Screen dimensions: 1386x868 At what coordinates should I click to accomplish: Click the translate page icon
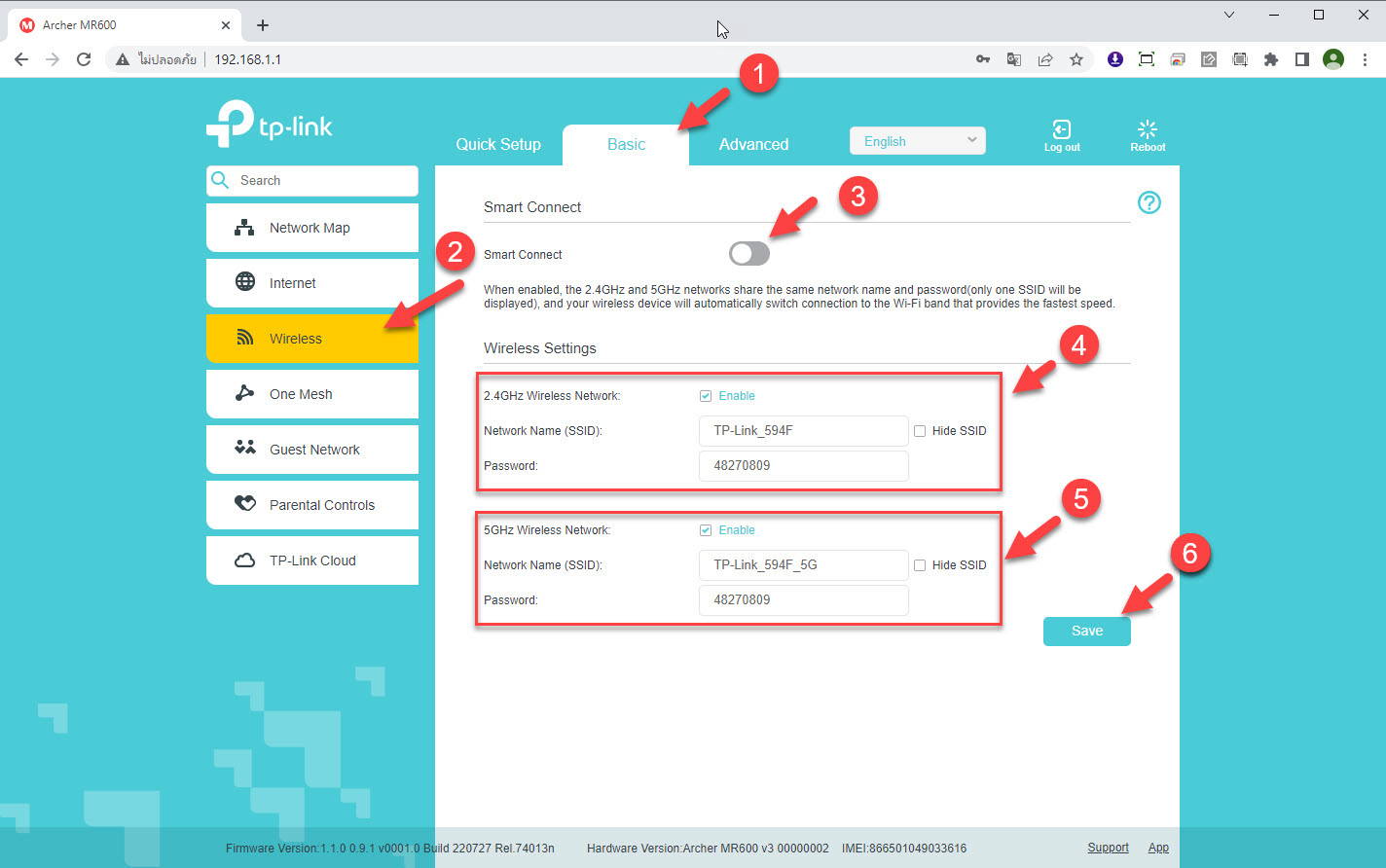pyautogui.click(x=1014, y=59)
